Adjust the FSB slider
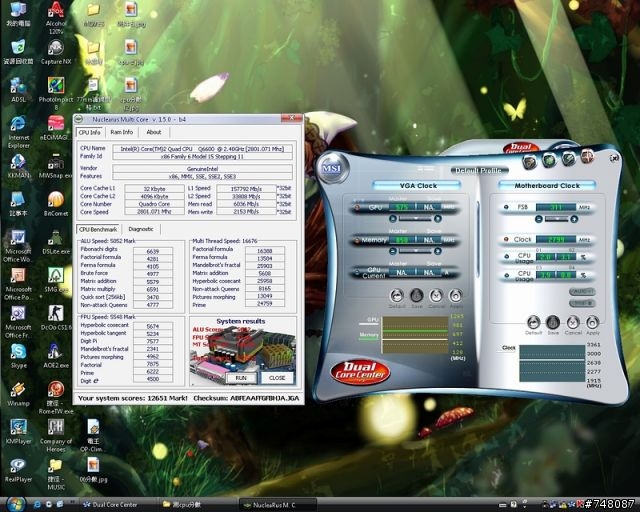 tap(556, 219)
